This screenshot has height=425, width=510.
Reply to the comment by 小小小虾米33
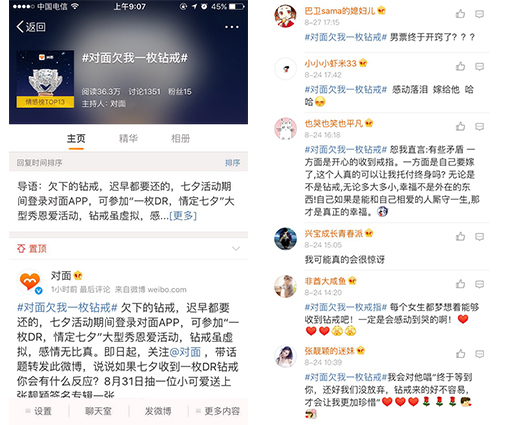(479, 67)
